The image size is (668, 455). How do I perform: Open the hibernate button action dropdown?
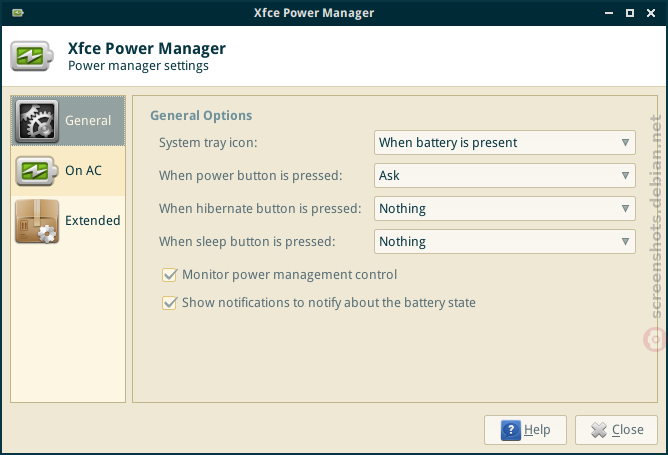pos(504,209)
